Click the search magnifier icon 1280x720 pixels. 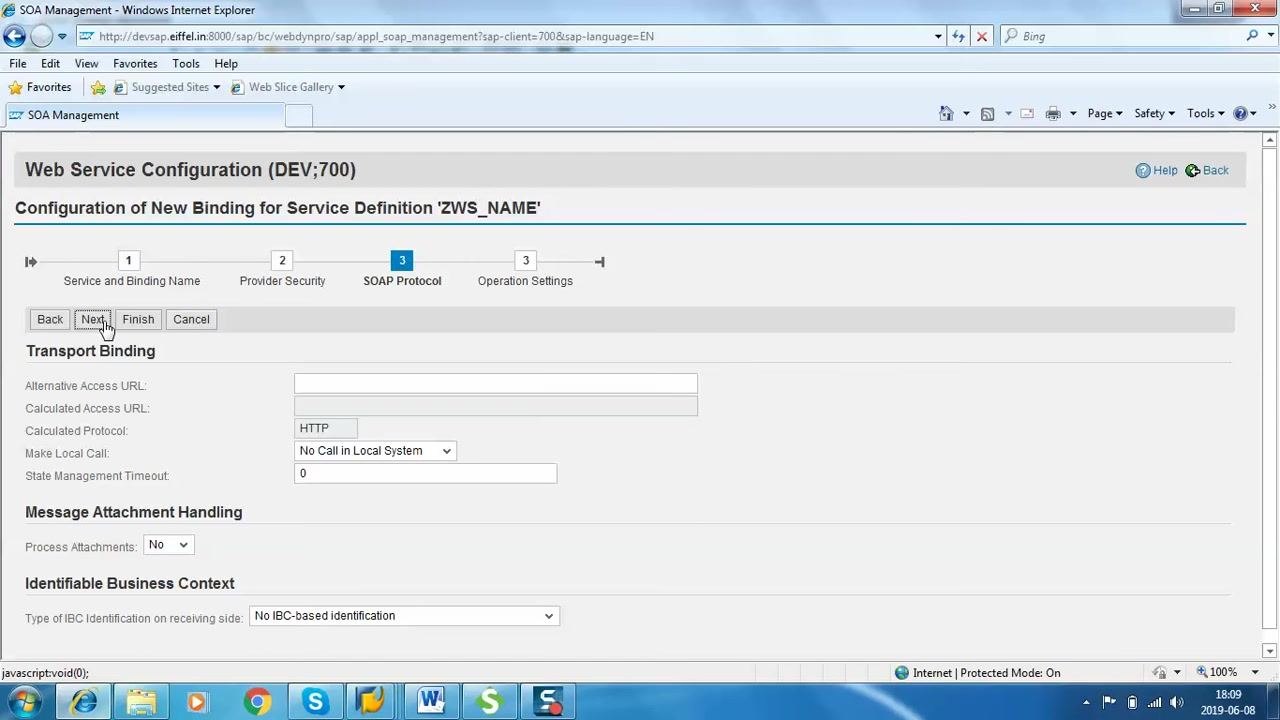coord(1252,36)
